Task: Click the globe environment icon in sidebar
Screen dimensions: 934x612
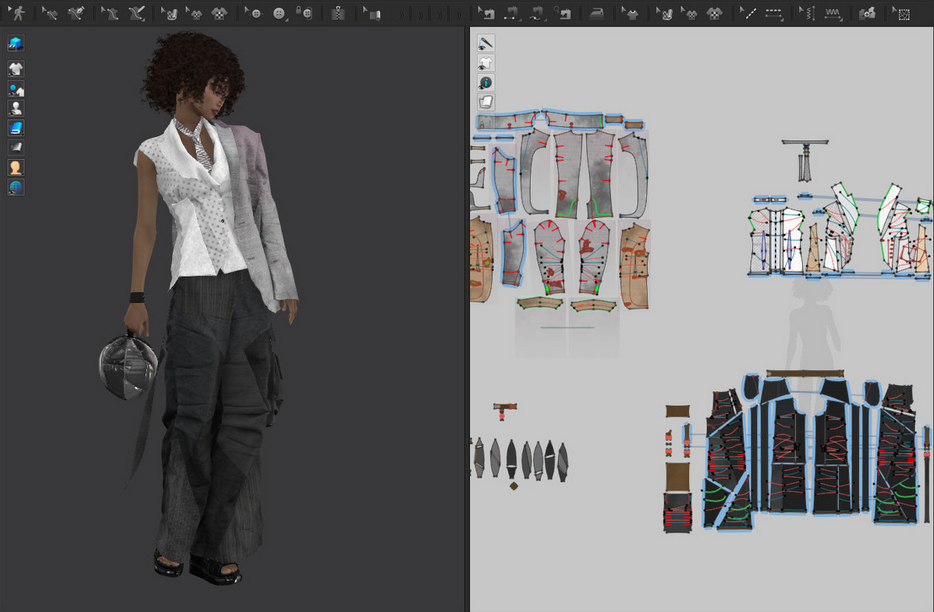Action: click(x=16, y=187)
